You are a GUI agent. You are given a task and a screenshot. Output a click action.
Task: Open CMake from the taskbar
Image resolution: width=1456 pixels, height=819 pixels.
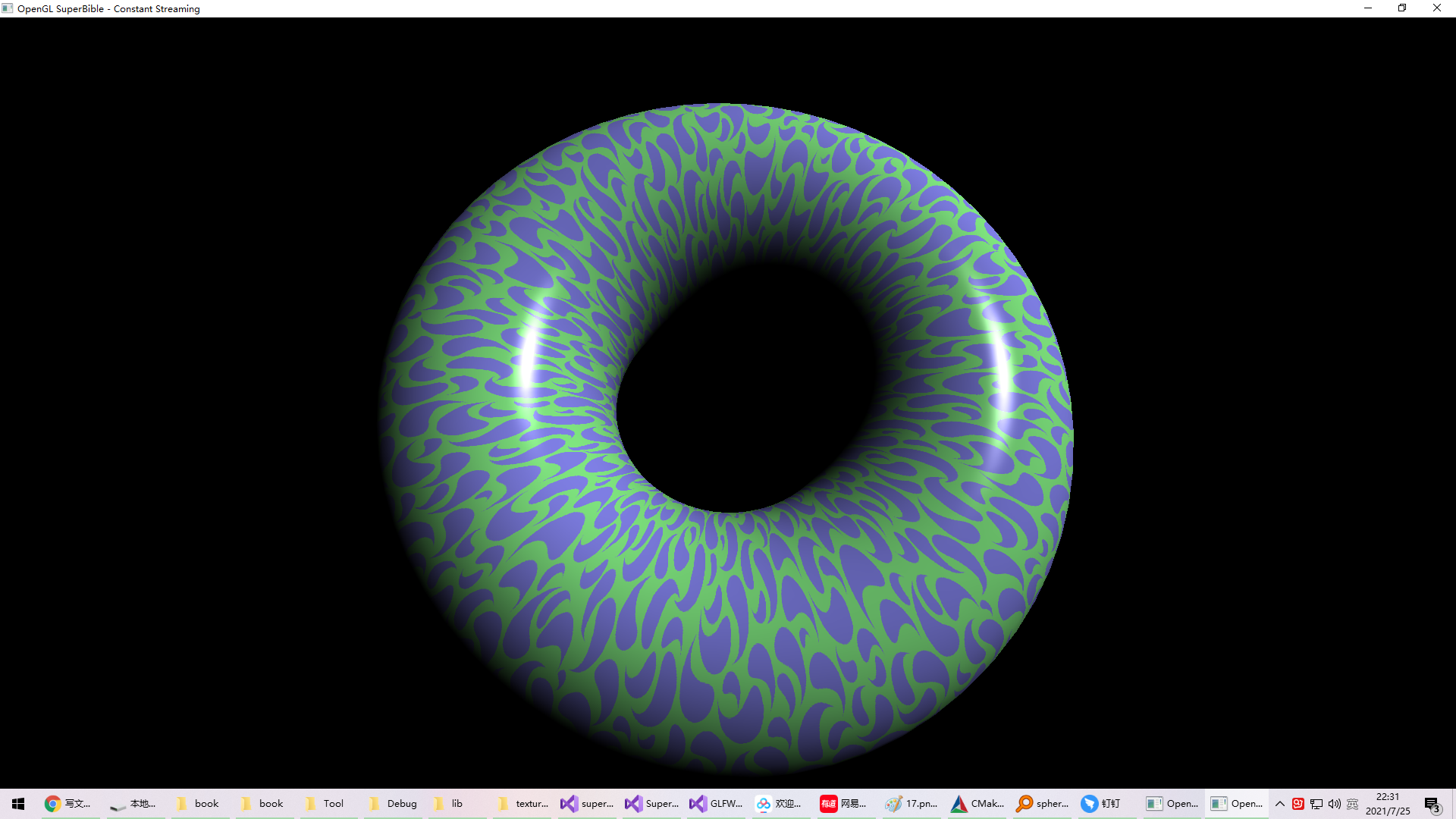coord(976,803)
